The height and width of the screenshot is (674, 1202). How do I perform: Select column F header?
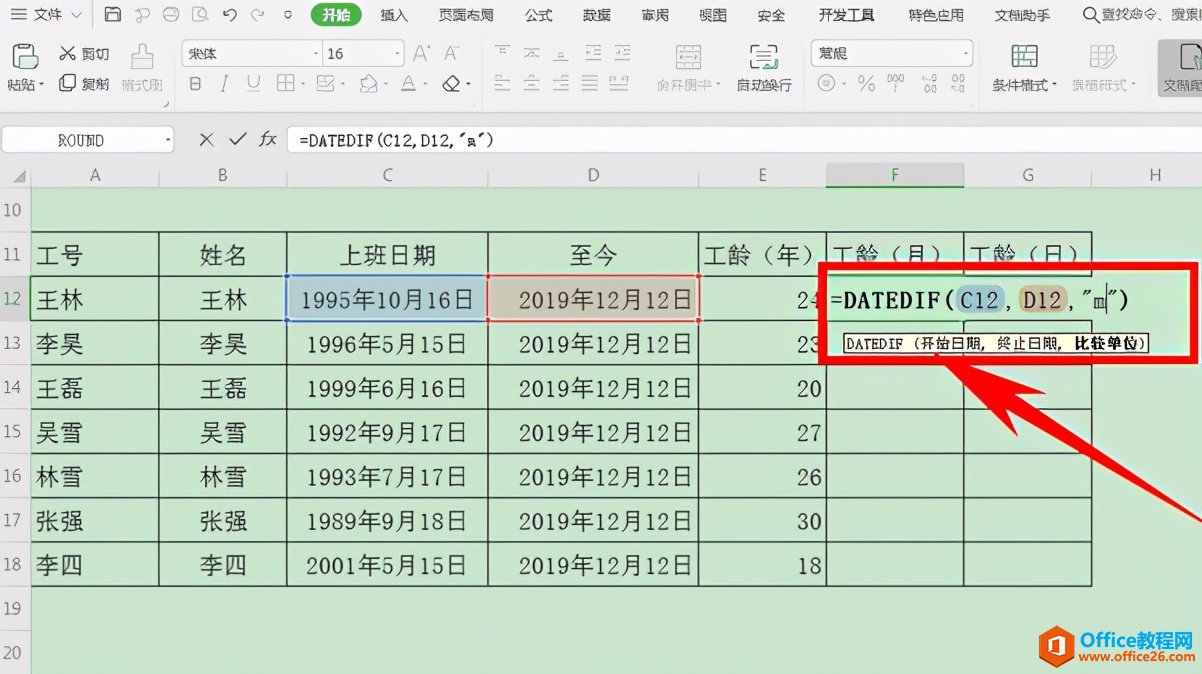tap(895, 176)
